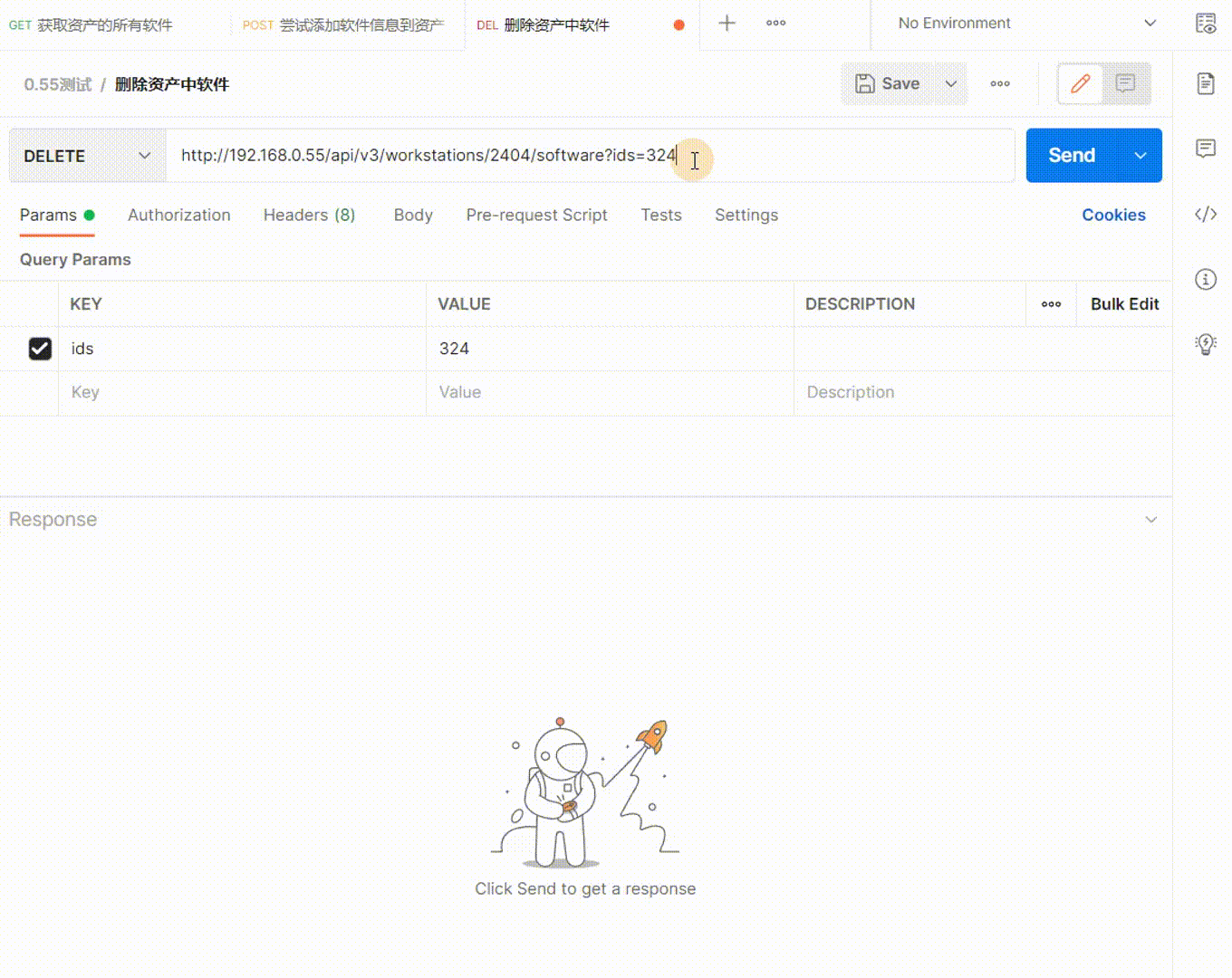The width and height of the screenshot is (1232, 978).
Task: Open the Settings tab
Action: click(x=746, y=215)
